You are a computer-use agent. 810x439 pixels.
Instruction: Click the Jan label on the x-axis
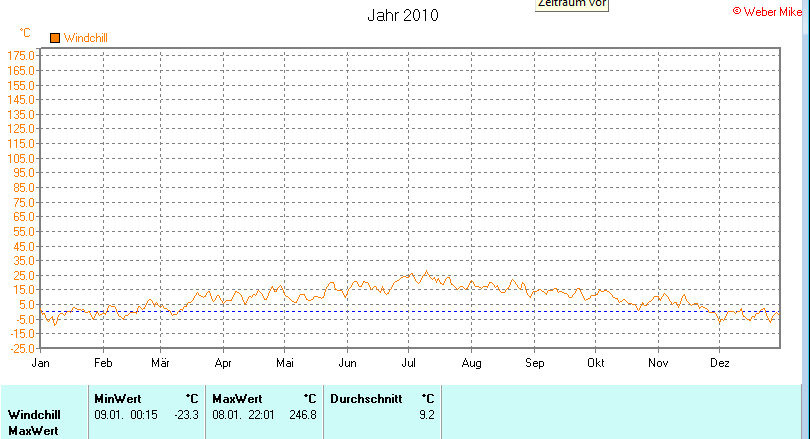click(x=40, y=363)
